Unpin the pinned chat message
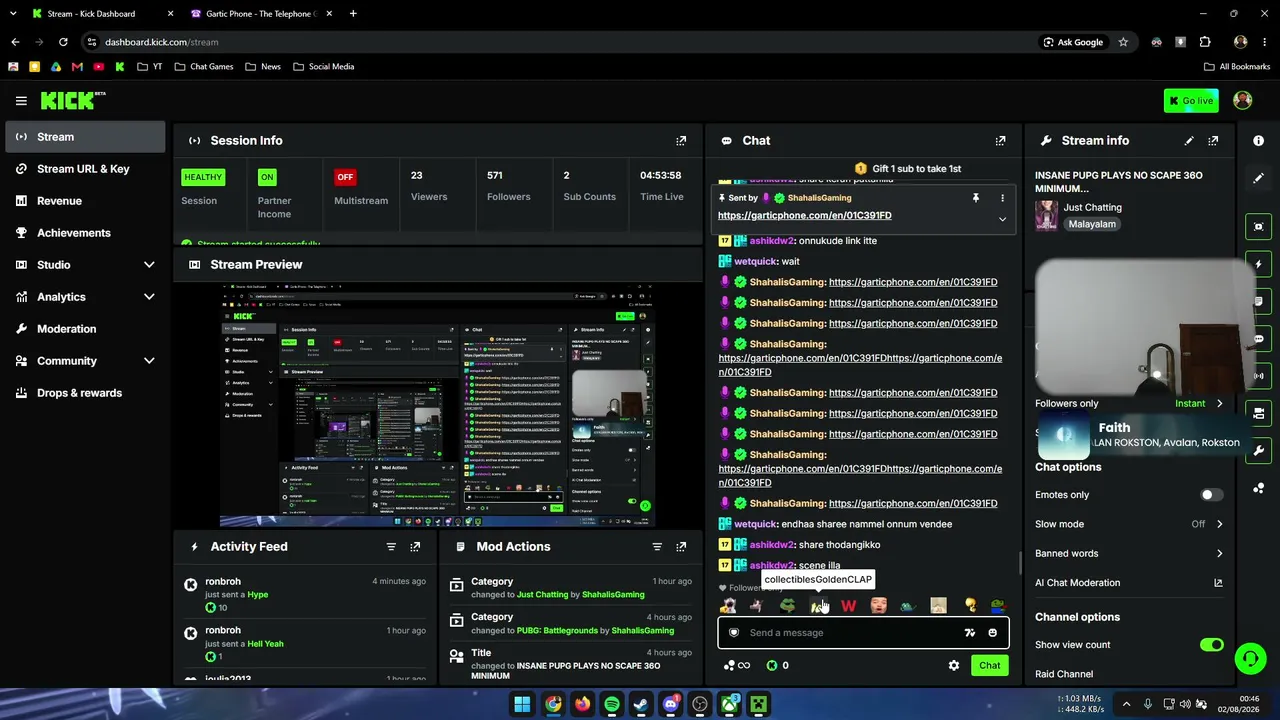This screenshot has height=720, width=1280. (976, 198)
